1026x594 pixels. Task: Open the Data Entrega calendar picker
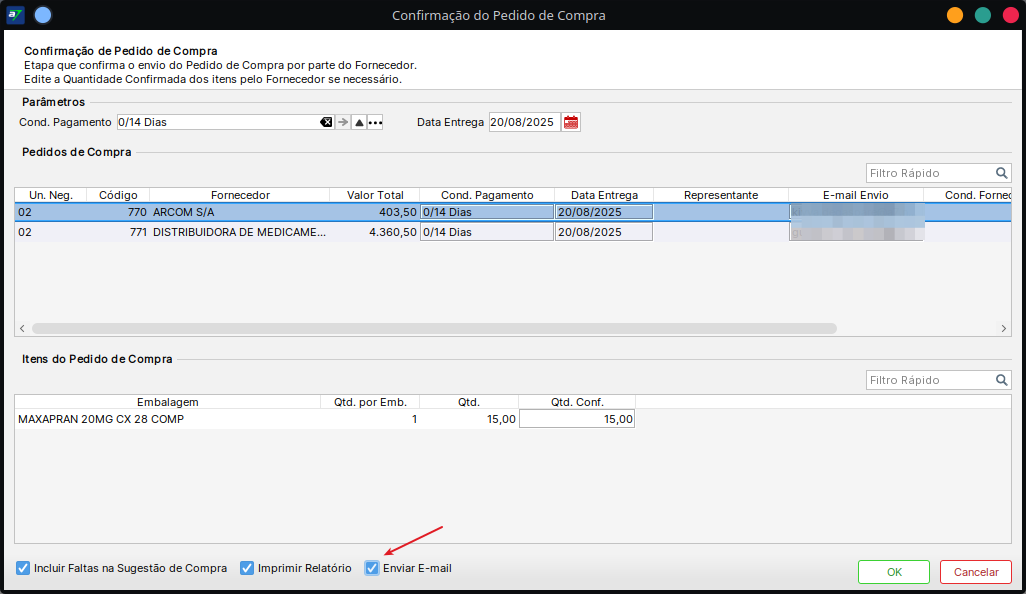(x=571, y=122)
